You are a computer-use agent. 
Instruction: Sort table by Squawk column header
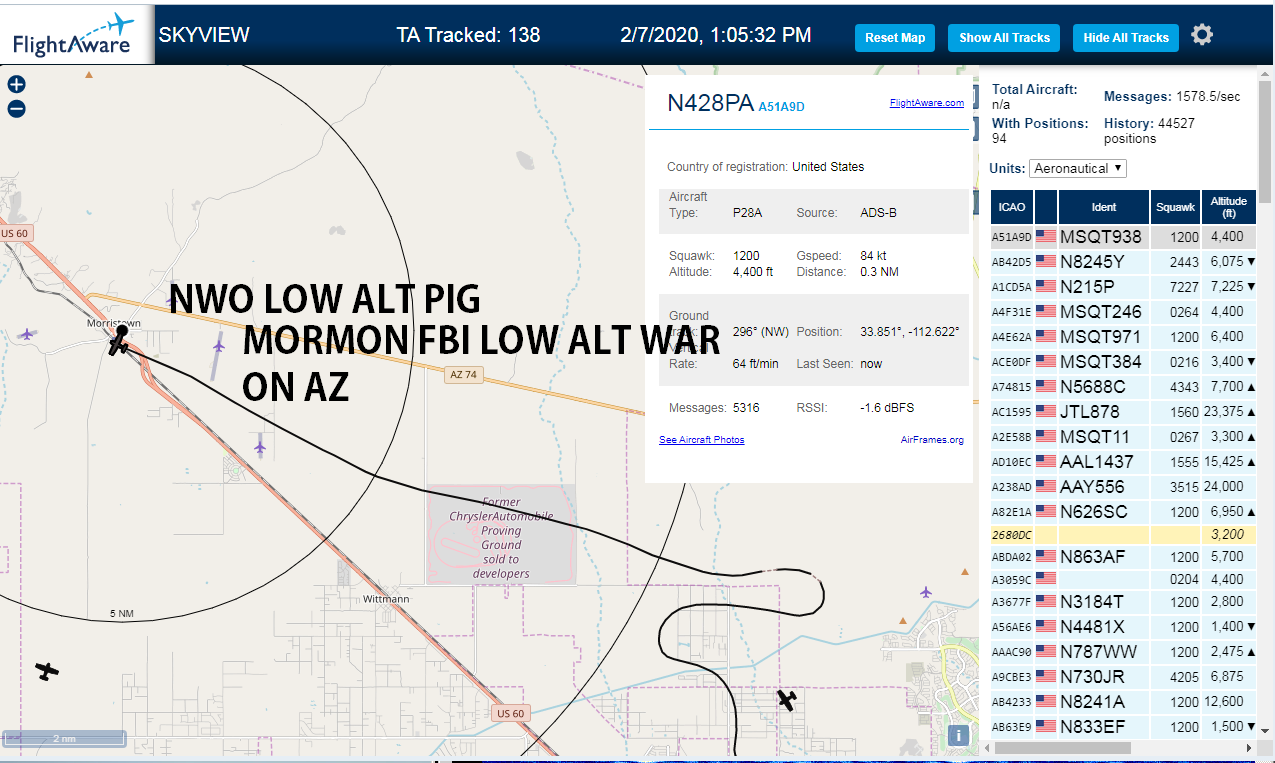pyautogui.click(x=1175, y=207)
